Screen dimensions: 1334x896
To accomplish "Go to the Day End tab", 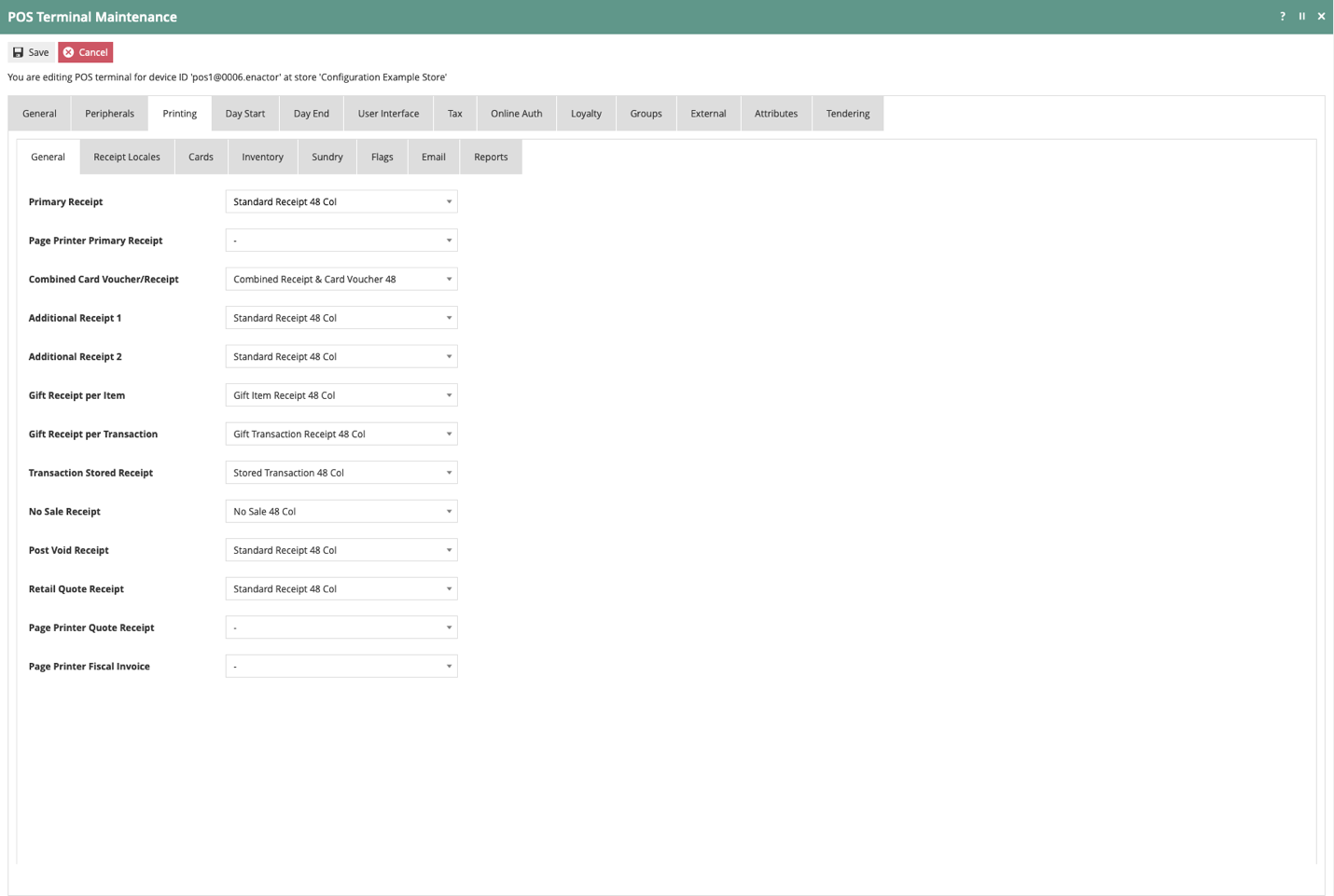I will [312, 114].
